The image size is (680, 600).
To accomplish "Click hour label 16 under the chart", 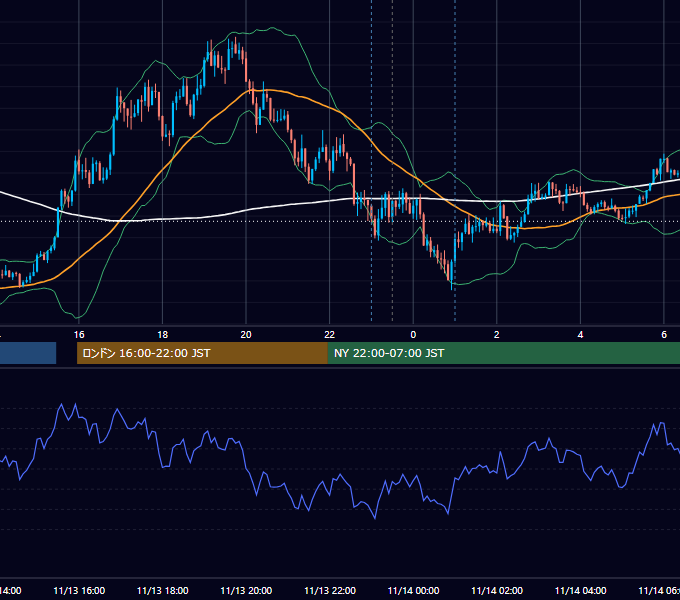I will coord(79,335).
